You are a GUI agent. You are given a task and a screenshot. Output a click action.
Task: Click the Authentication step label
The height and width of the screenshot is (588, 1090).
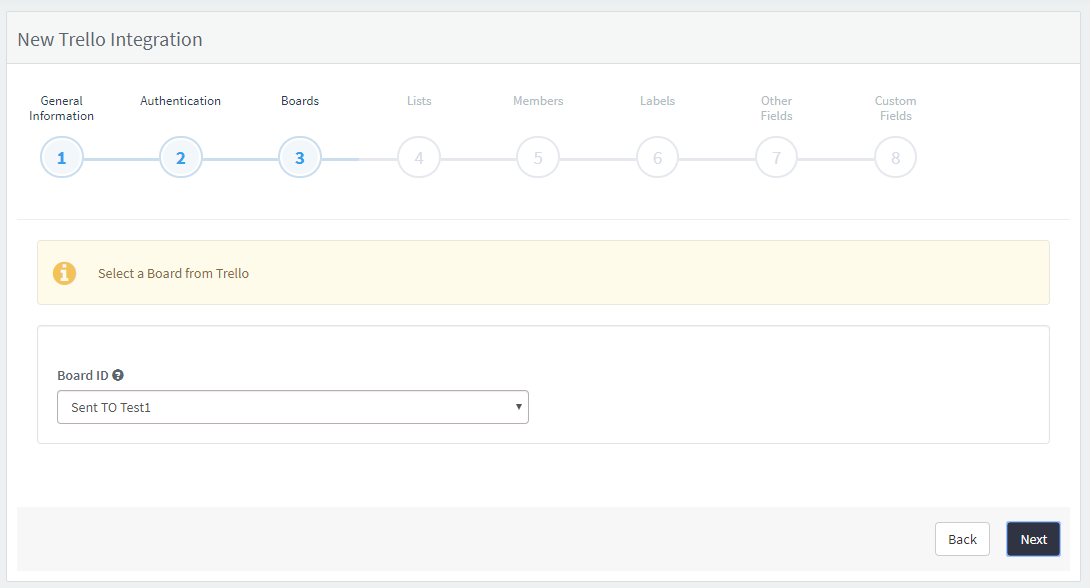[181, 101]
